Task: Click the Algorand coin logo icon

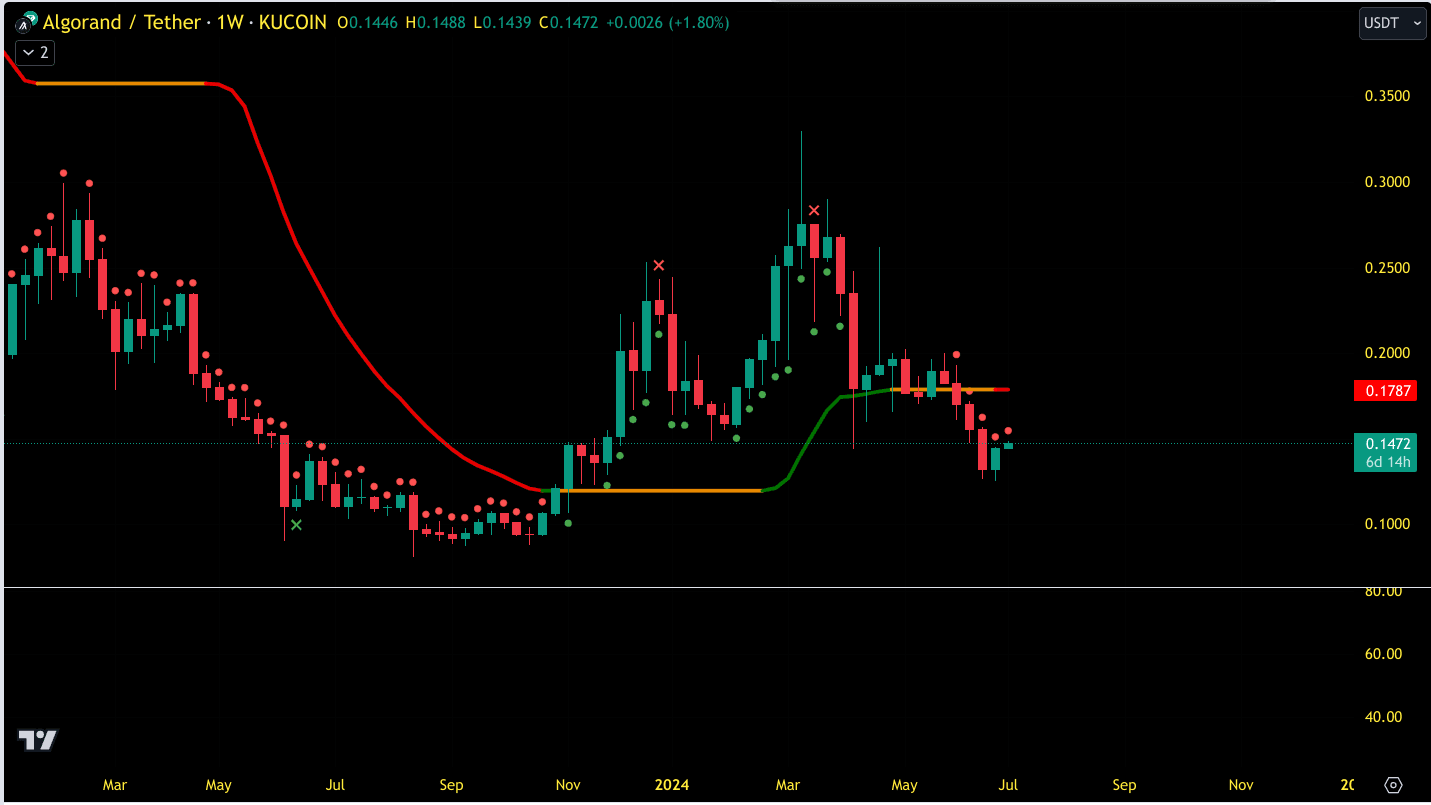Action: click(x=25, y=21)
